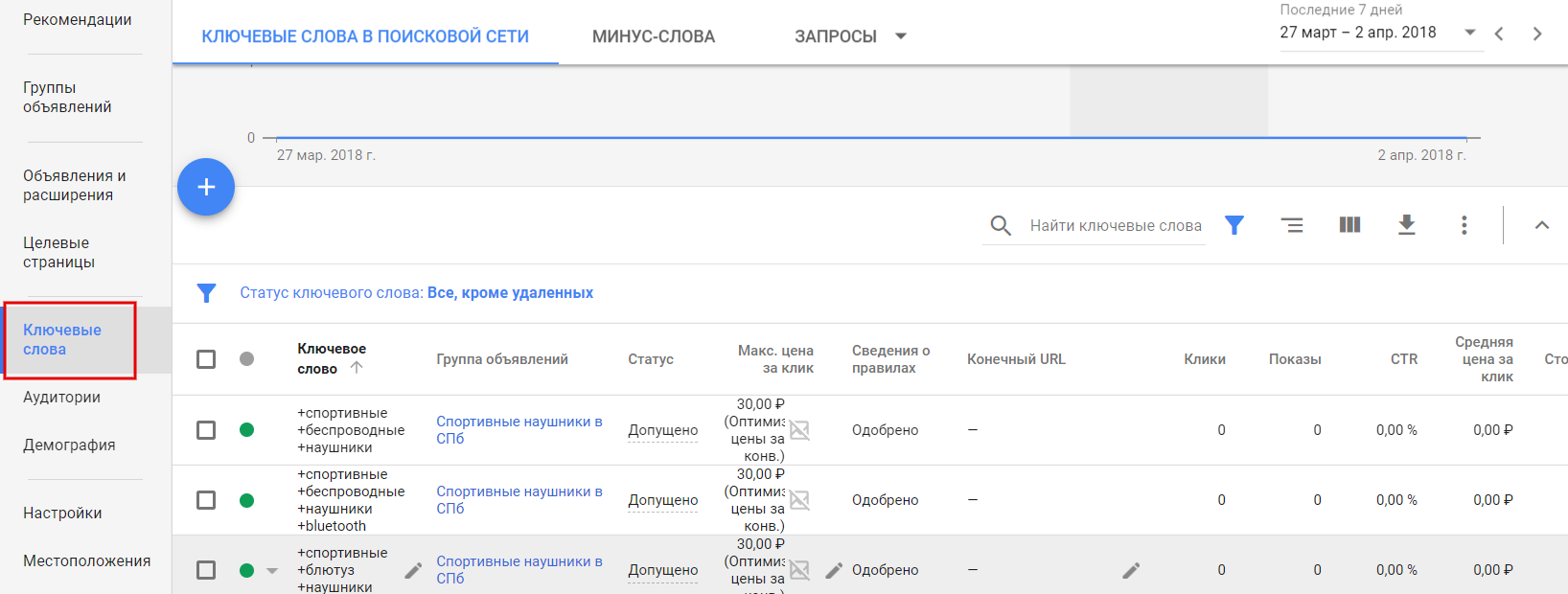Click Допущено status in +блютуз row
The image size is (1568, 594).
coord(663,570)
